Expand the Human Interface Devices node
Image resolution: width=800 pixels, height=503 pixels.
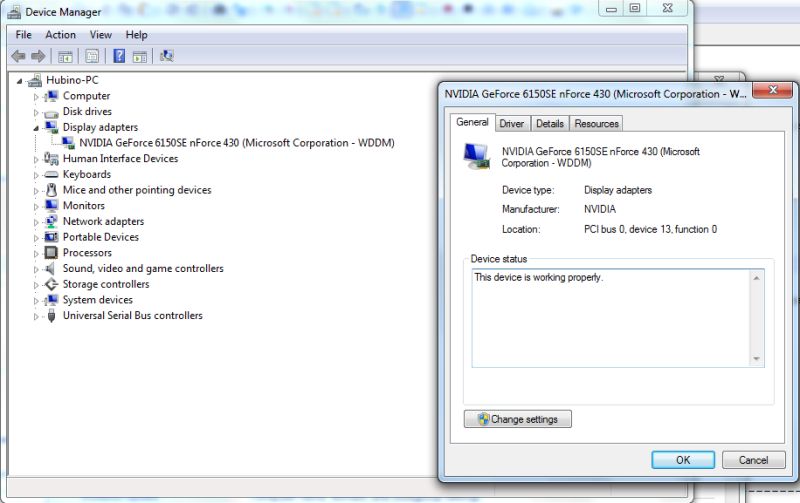[36, 159]
